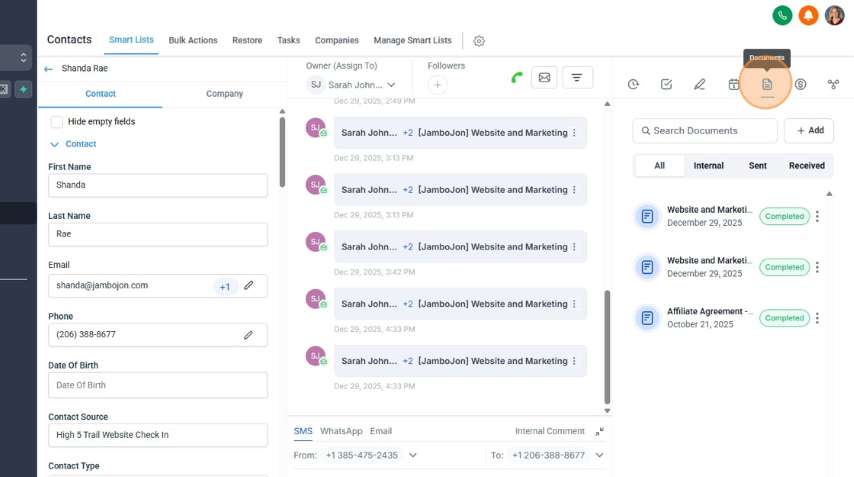Click the Search Documents field
The height and width of the screenshot is (477, 854).
[x=705, y=130]
